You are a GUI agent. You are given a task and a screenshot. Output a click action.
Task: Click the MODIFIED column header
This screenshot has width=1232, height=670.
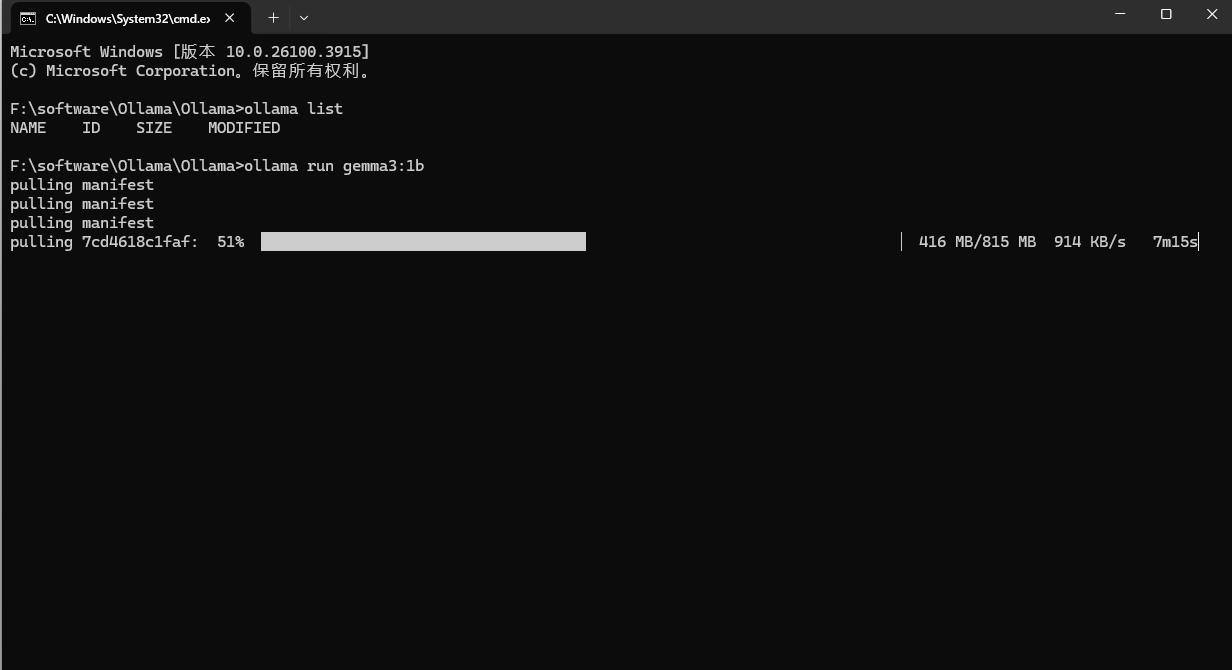tap(244, 128)
